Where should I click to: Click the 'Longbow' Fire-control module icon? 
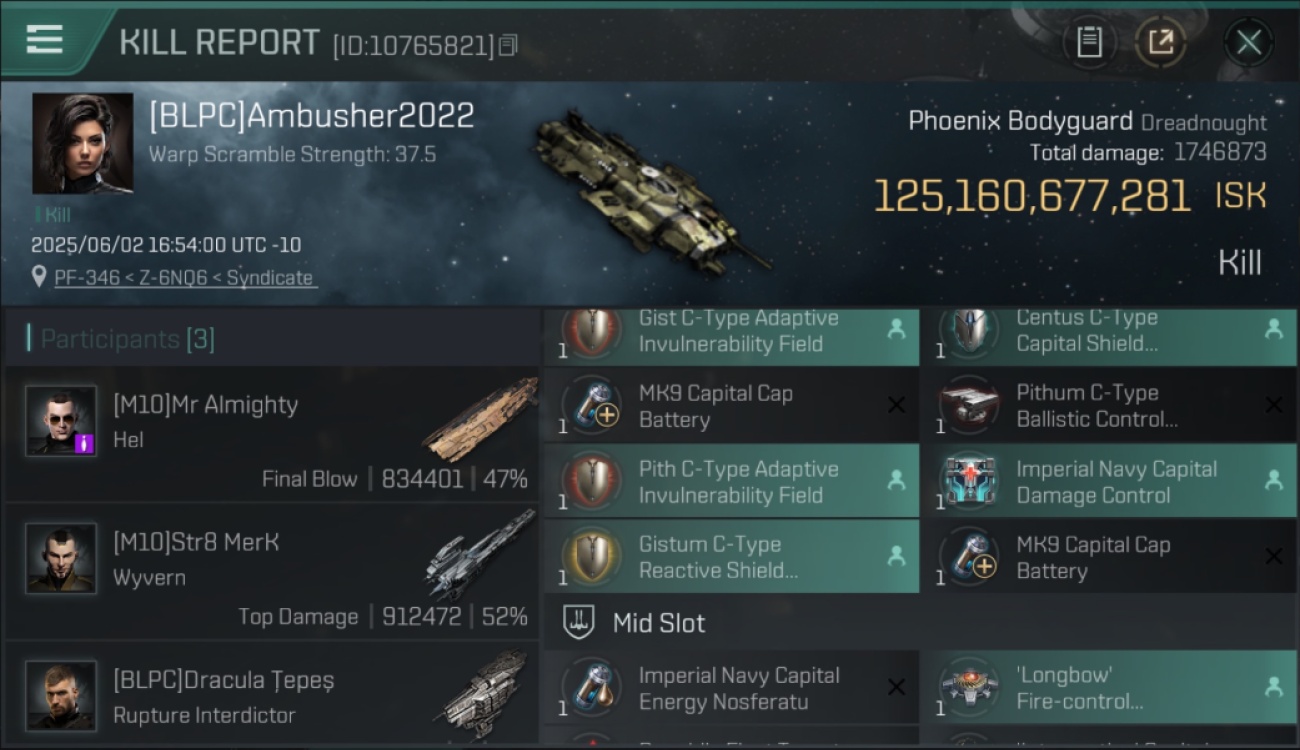970,688
